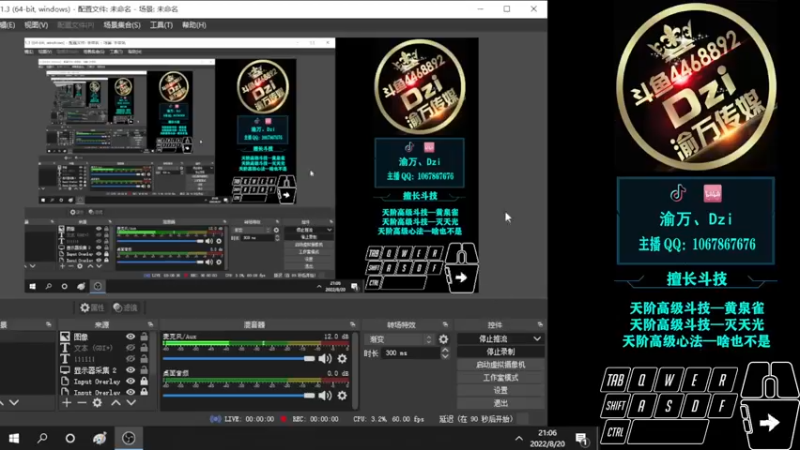This screenshot has height=450, width=800.
Task: Lock the 显示器采集 2 source
Action: coord(144,370)
